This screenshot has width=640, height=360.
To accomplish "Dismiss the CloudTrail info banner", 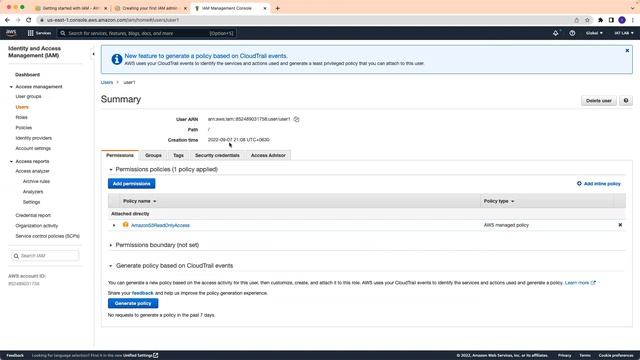I will [627, 51].
